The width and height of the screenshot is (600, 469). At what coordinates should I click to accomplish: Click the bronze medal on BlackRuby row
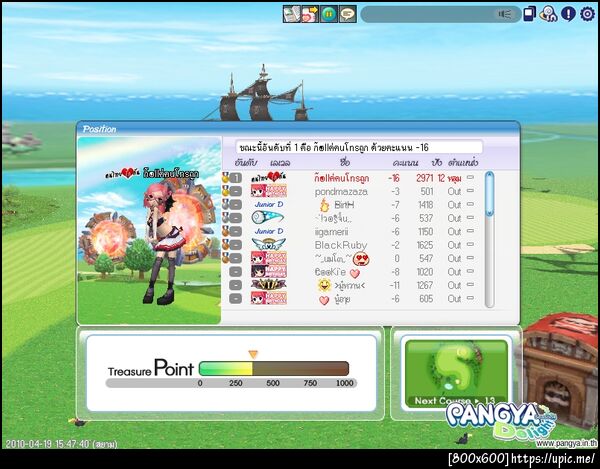click(225, 244)
